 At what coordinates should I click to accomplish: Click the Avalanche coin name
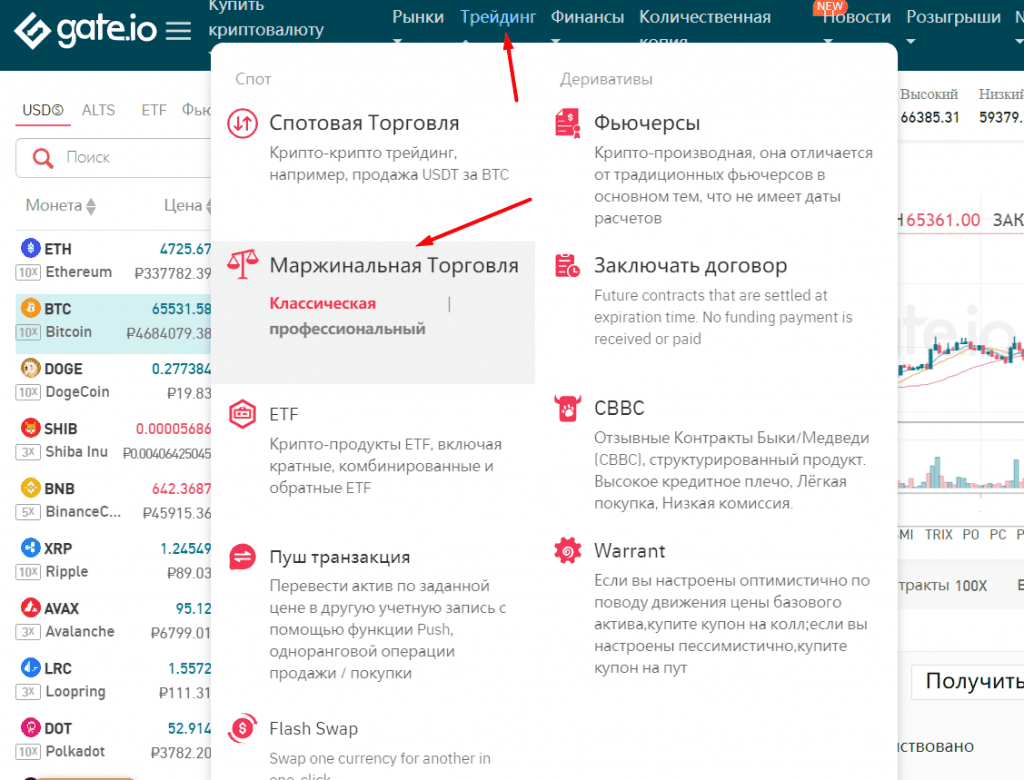click(x=80, y=632)
